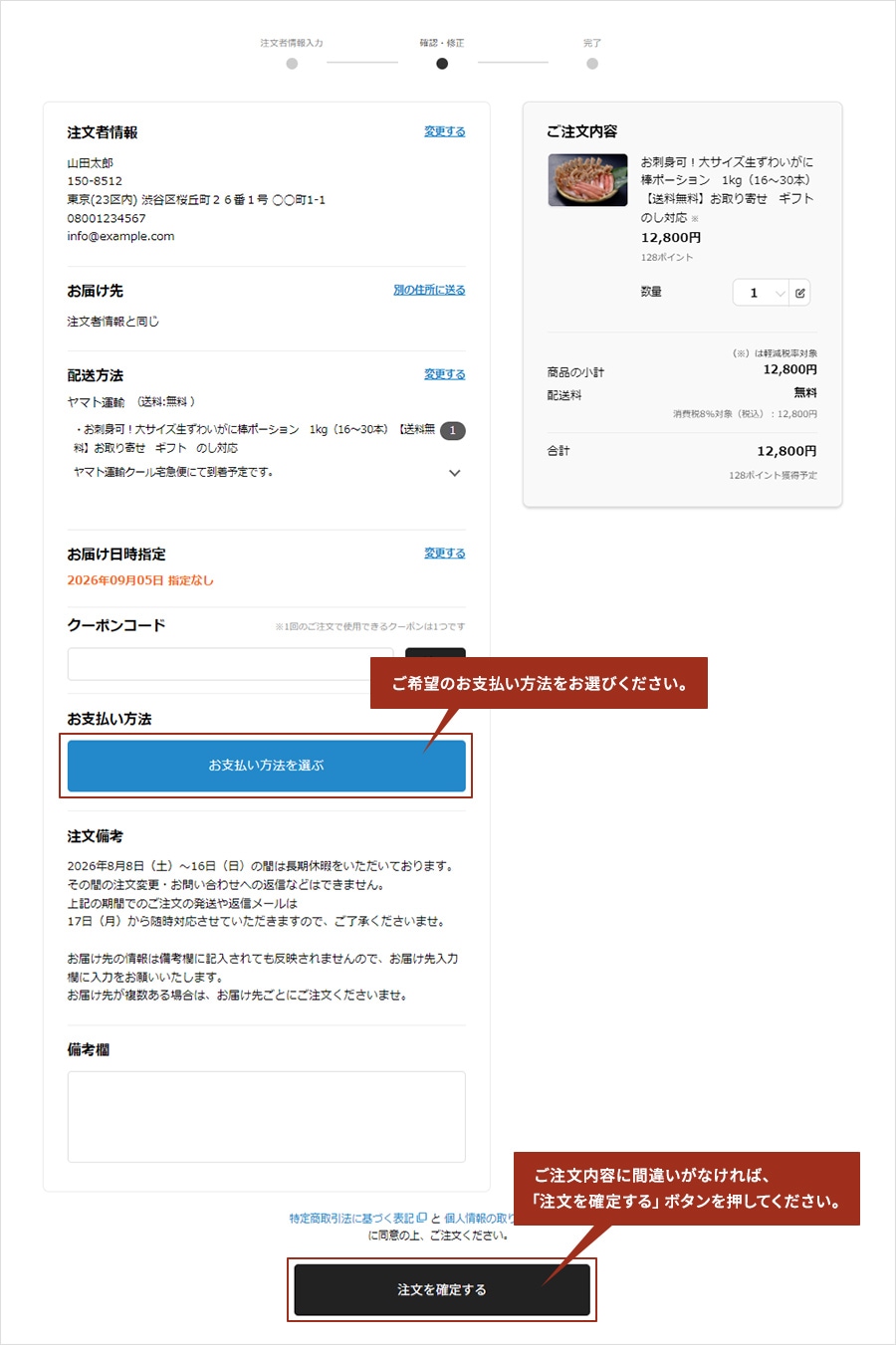Open 特定商取引法に基づく表記 link
The image size is (896, 1345).
357,1218
